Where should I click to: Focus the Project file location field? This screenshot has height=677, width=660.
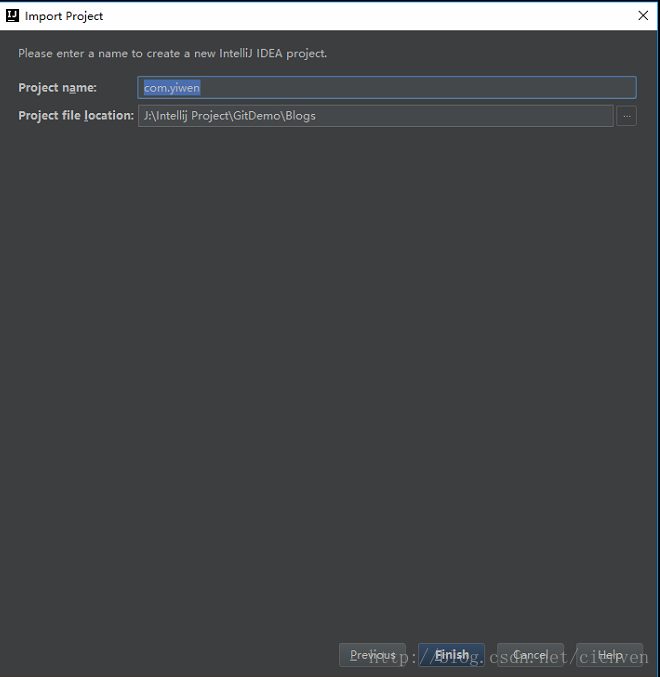376,116
